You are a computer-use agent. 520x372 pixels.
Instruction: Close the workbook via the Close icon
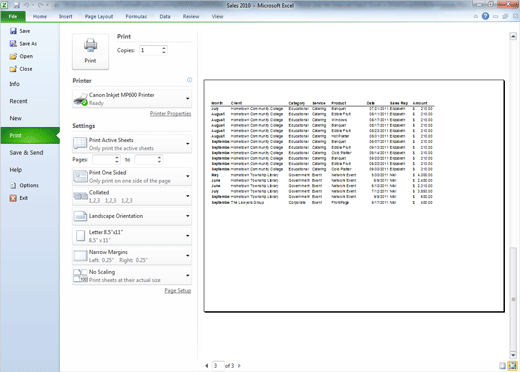point(13,69)
